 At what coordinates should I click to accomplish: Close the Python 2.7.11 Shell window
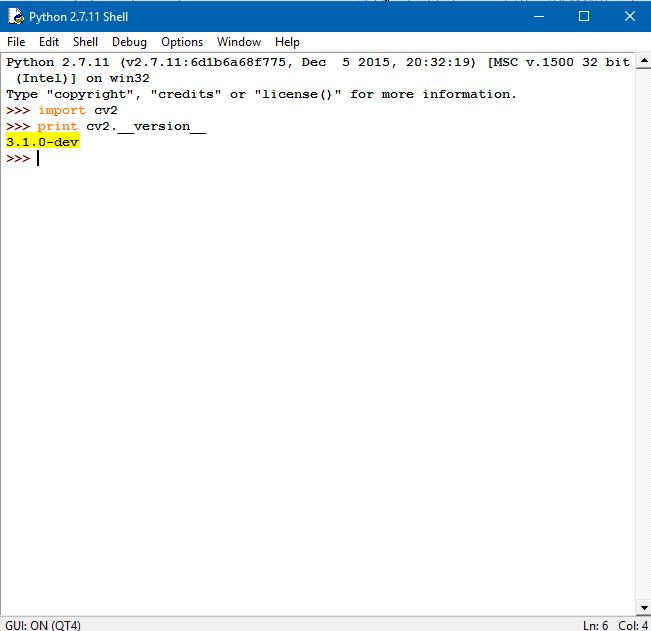(629, 16)
